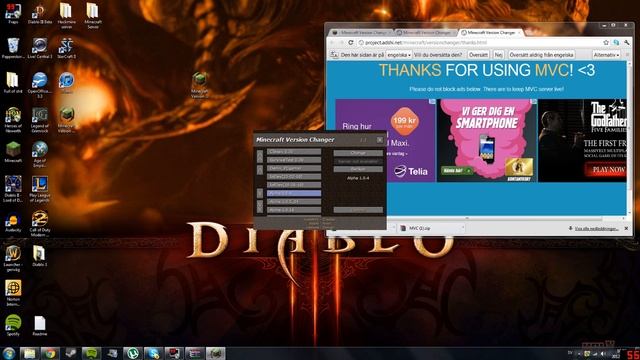The image size is (640, 360).
Task: Open the OpenOffice 3.3 desktop shortcut
Action: tap(40, 85)
